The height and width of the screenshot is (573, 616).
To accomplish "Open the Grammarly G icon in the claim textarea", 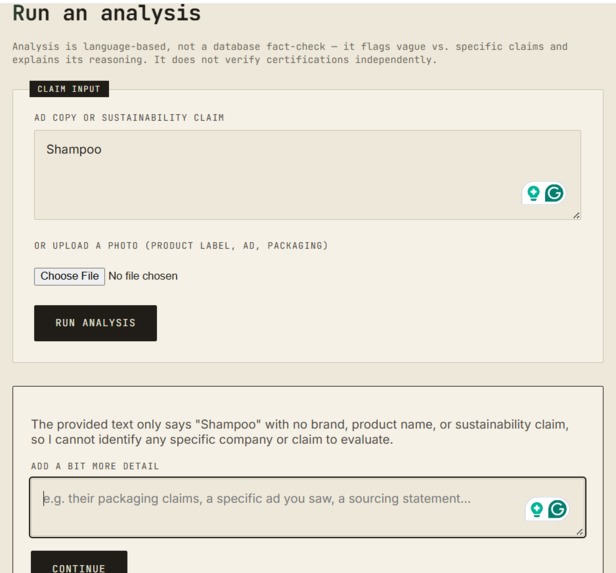I will pyautogui.click(x=554, y=193).
